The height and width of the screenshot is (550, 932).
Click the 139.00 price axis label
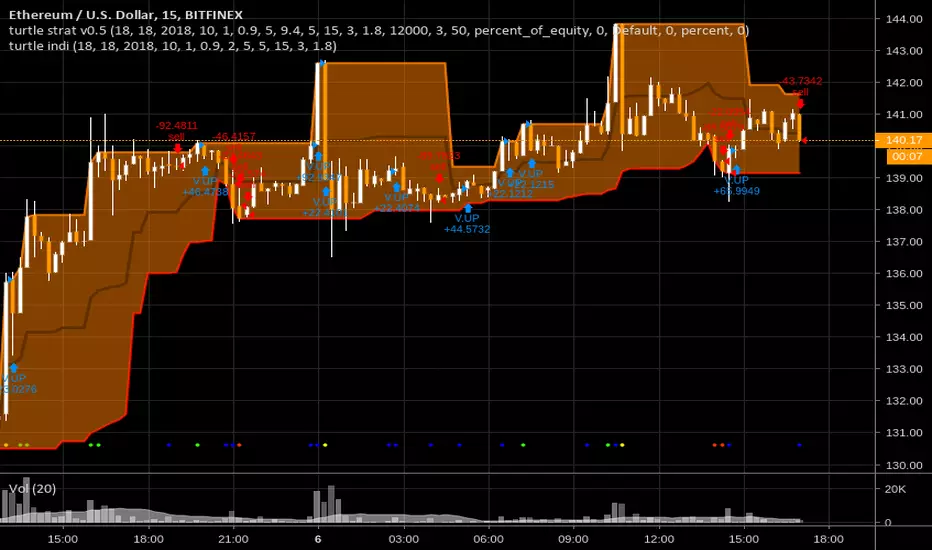click(904, 178)
